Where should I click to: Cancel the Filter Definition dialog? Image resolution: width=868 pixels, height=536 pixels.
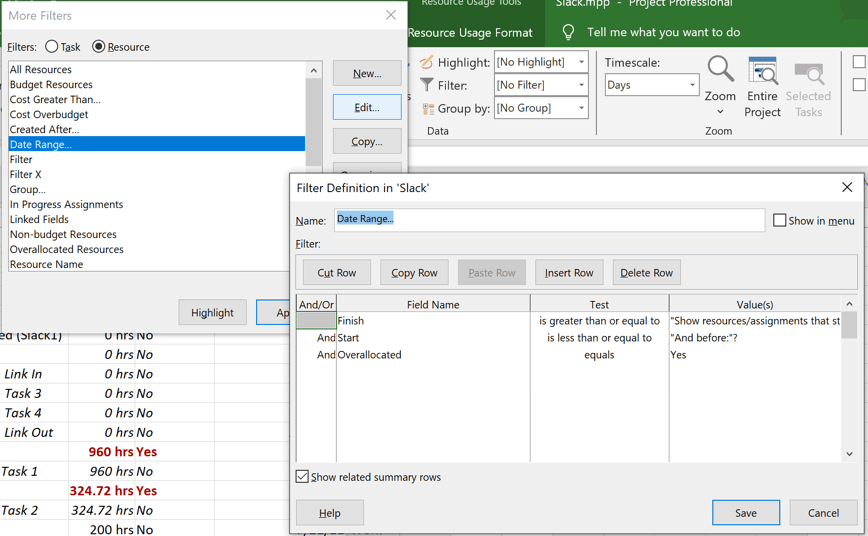(823, 513)
